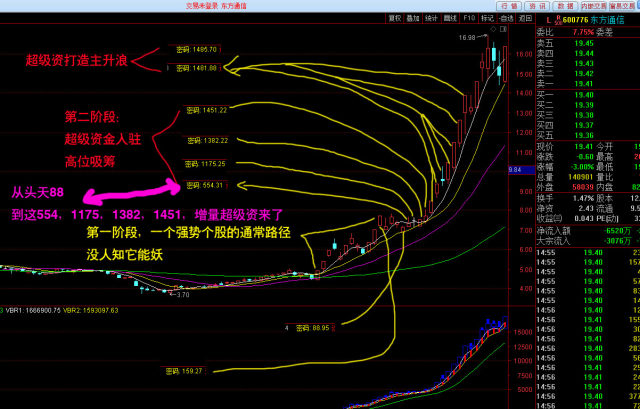Select the 卖三 19.43 ask row
Screen dimensions: 640x409
[588, 63]
